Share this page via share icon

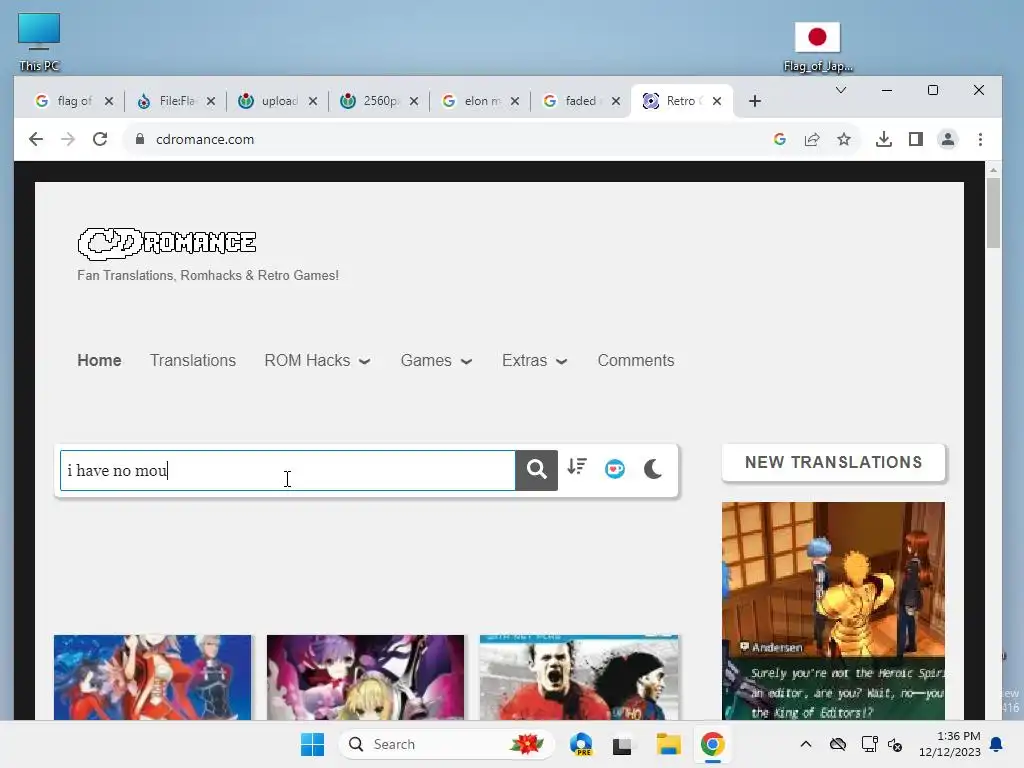[x=812, y=139]
